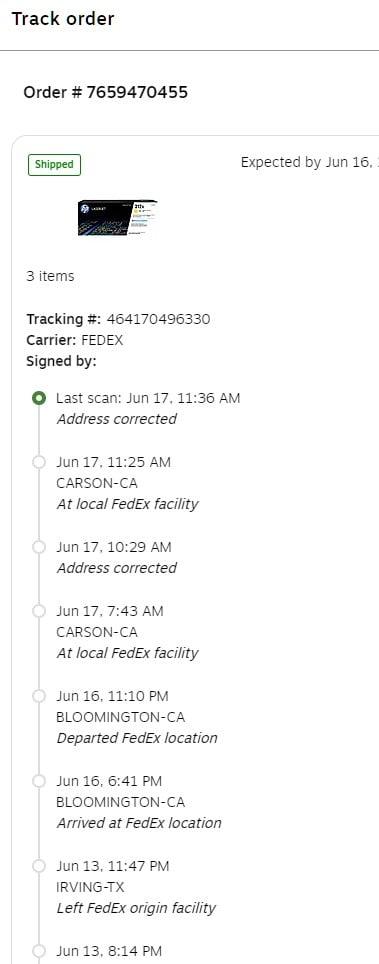The height and width of the screenshot is (964, 379).
Task: Click the Arrived at FedEx location status
Action: click(138, 823)
